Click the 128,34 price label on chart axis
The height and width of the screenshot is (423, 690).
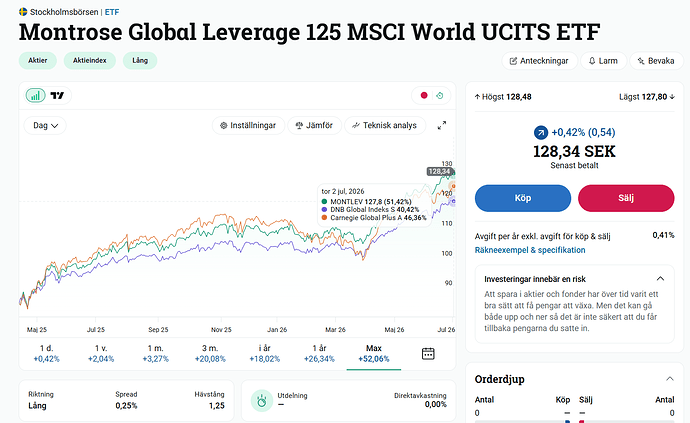(x=439, y=172)
